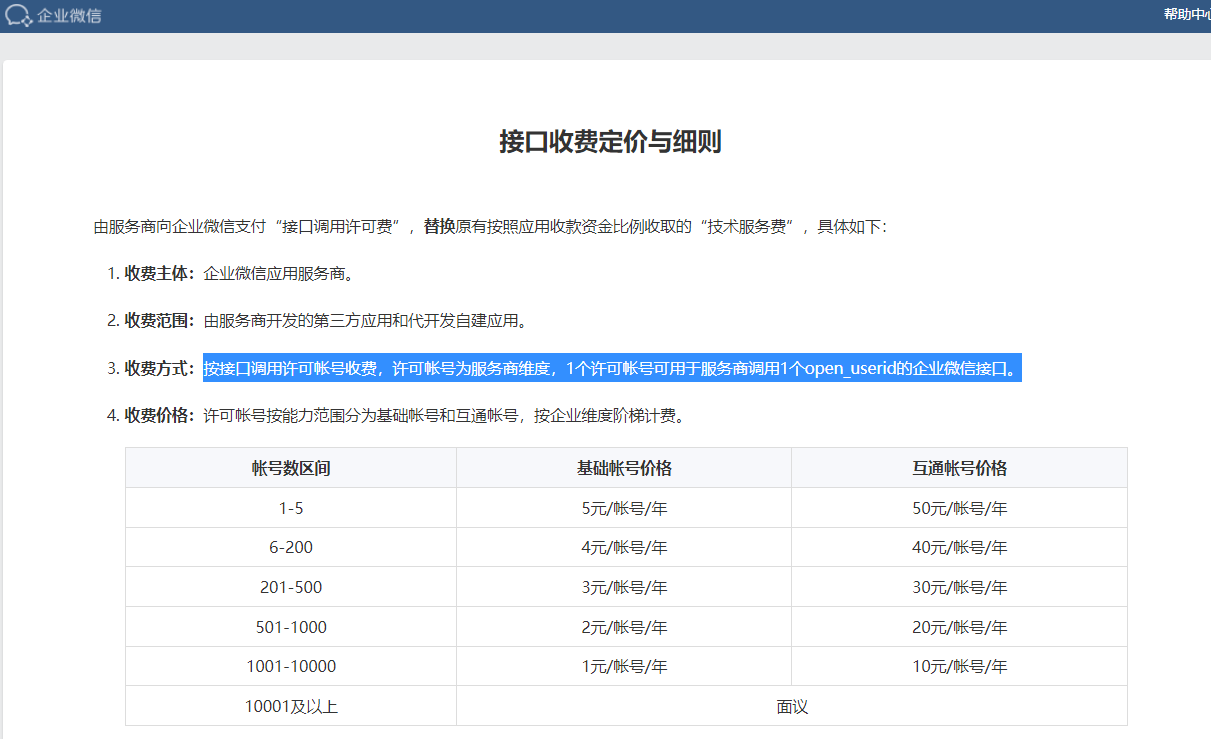This screenshot has height=739, width=1211.
Task: Click the 40元/帐号/年 price cell
Action: point(959,548)
